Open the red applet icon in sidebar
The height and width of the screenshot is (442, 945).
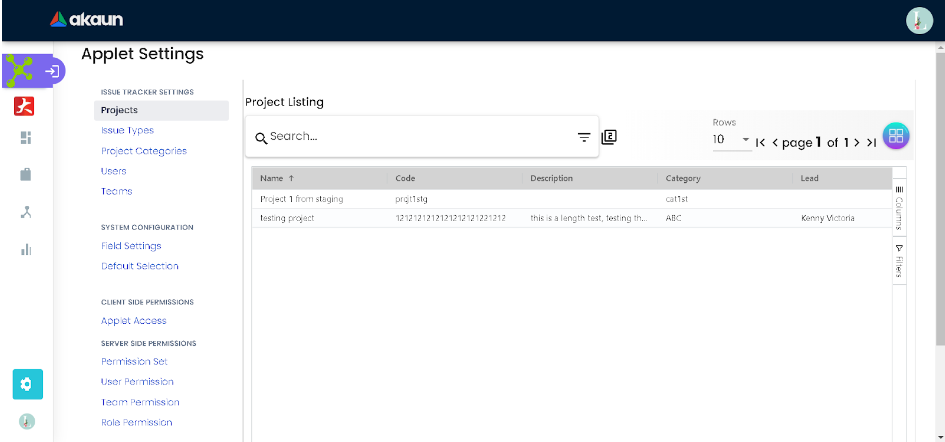click(24, 107)
